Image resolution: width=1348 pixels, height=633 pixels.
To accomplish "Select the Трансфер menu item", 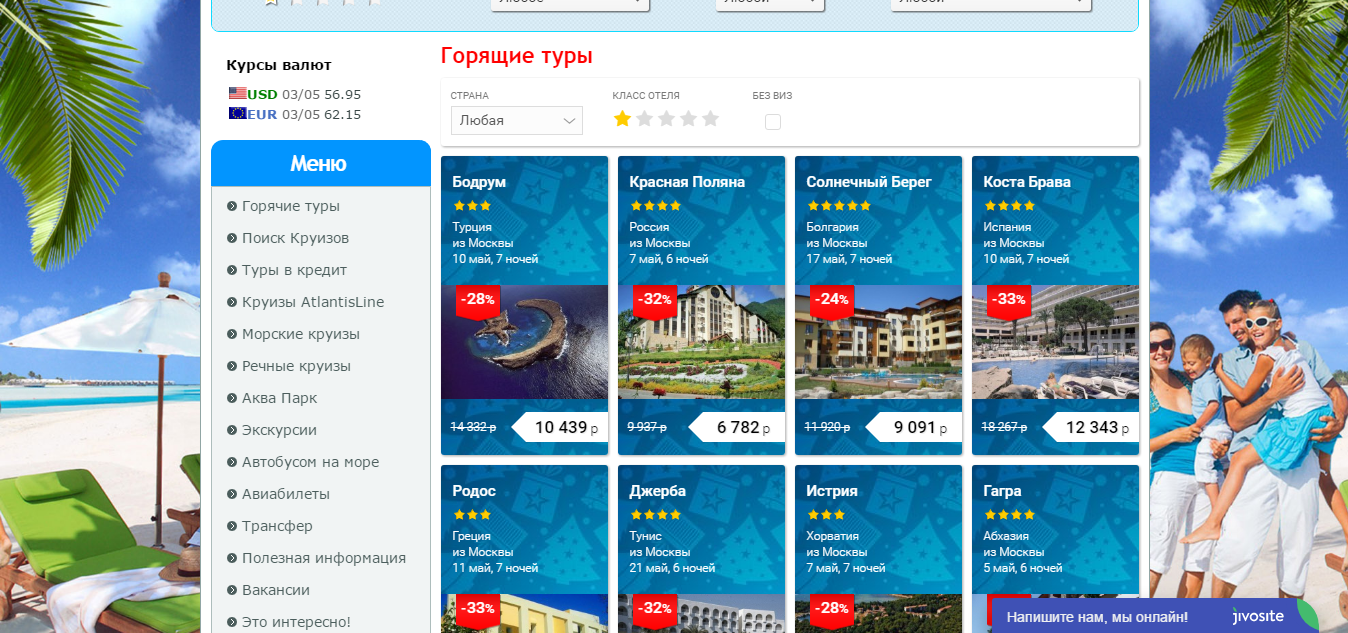I will [277, 526].
